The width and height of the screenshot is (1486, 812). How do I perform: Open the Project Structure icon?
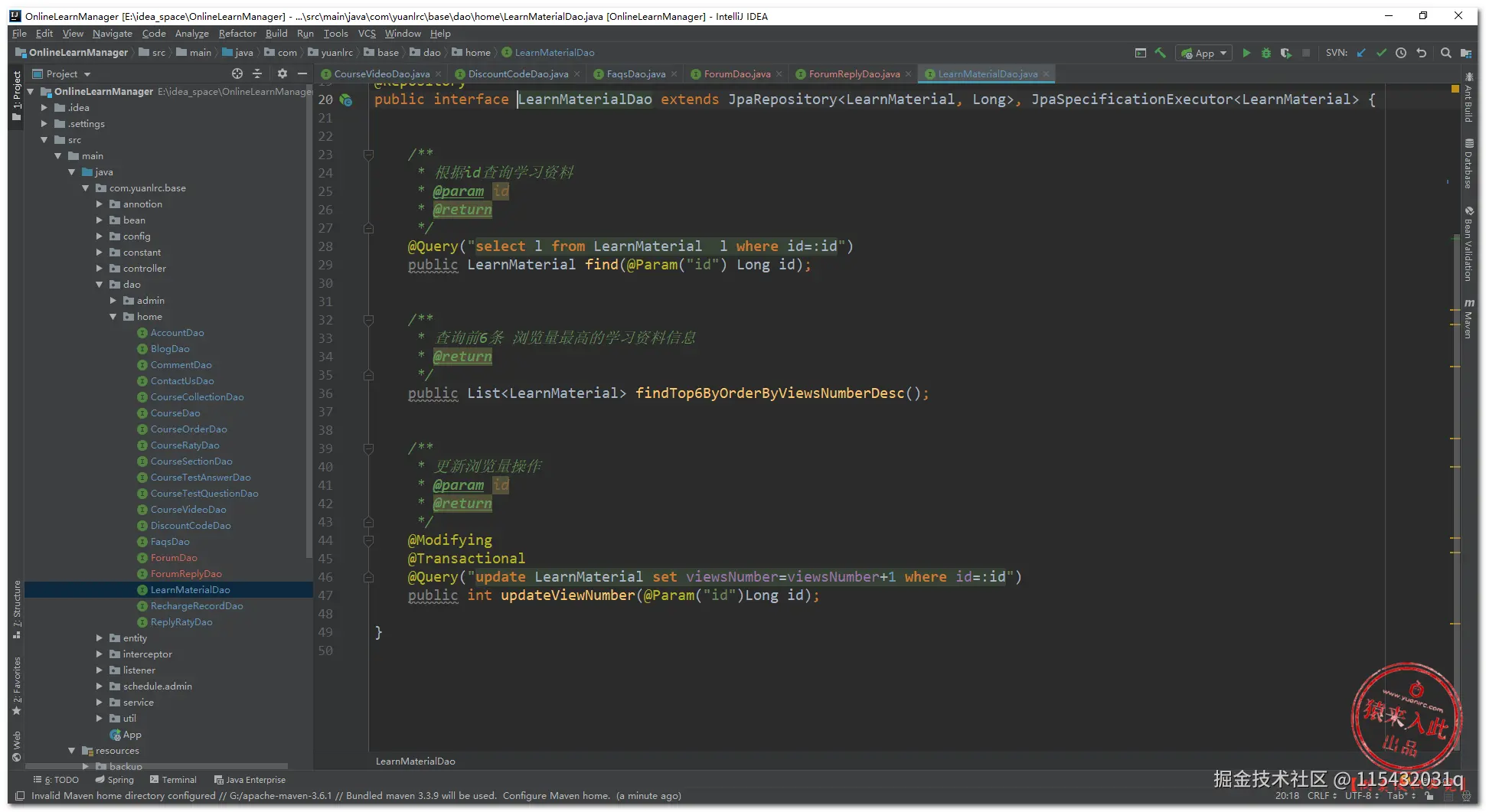[x=1466, y=53]
